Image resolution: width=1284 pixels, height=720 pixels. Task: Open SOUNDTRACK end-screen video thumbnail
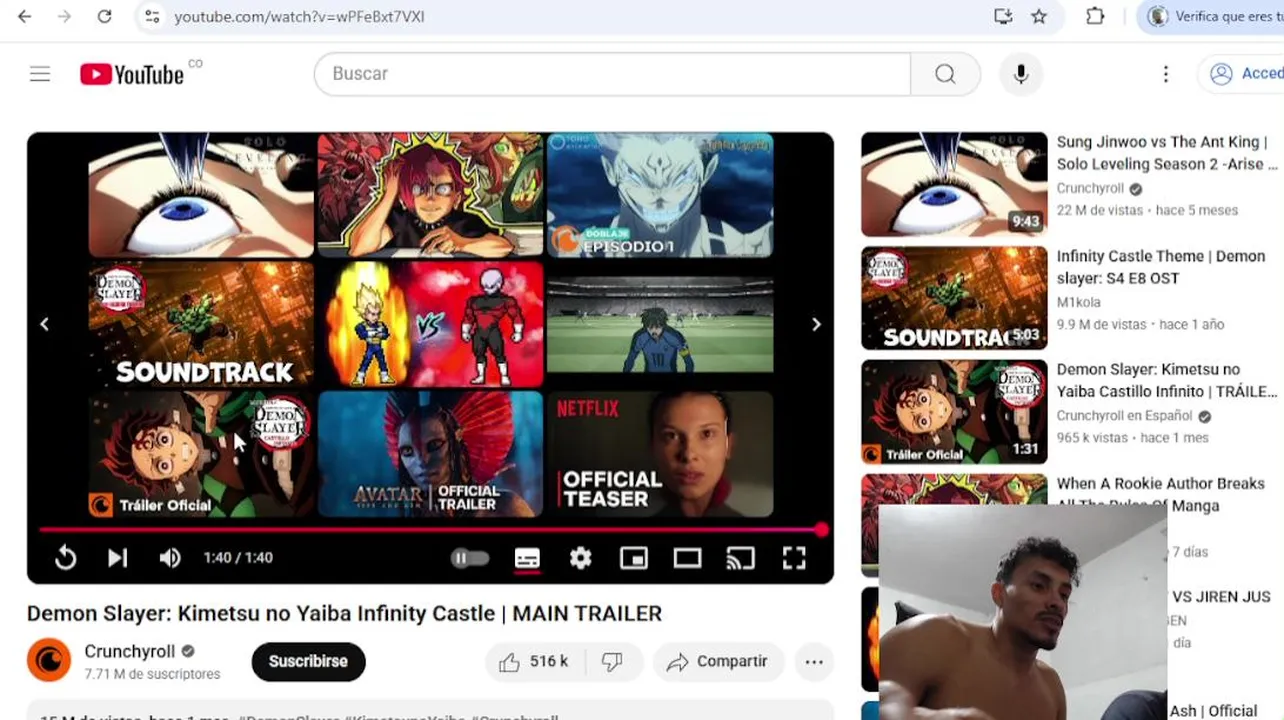pyautogui.click(x=201, y=324)
